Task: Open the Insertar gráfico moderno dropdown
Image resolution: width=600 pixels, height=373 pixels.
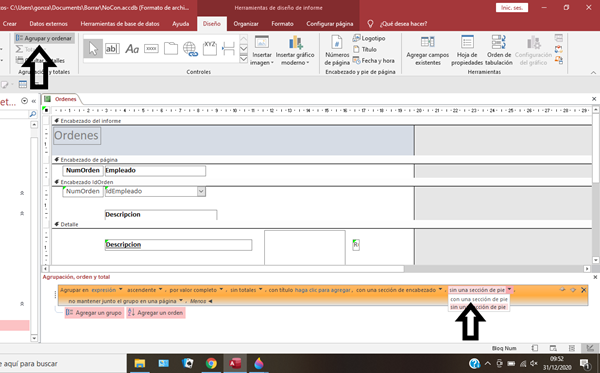Action: point(295,51)
